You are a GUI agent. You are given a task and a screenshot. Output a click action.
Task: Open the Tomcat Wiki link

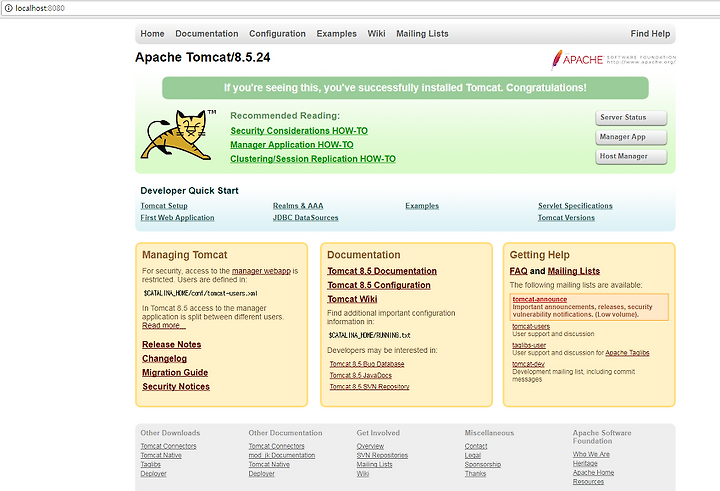pos(352,299)
